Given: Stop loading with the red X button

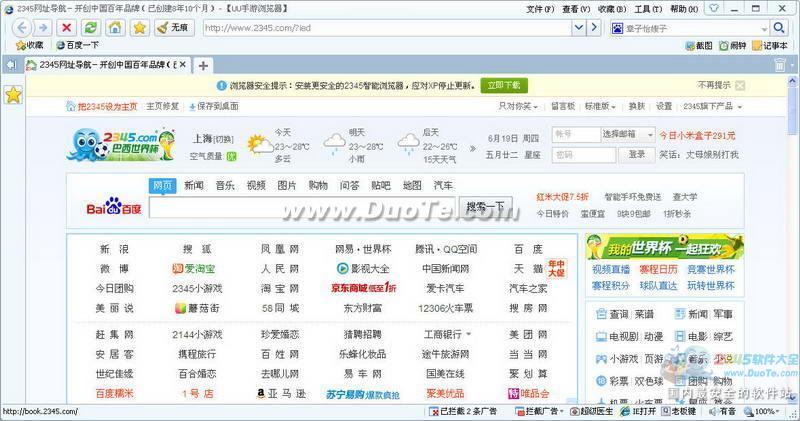Looking at the screenshot, I should [66, 28].
